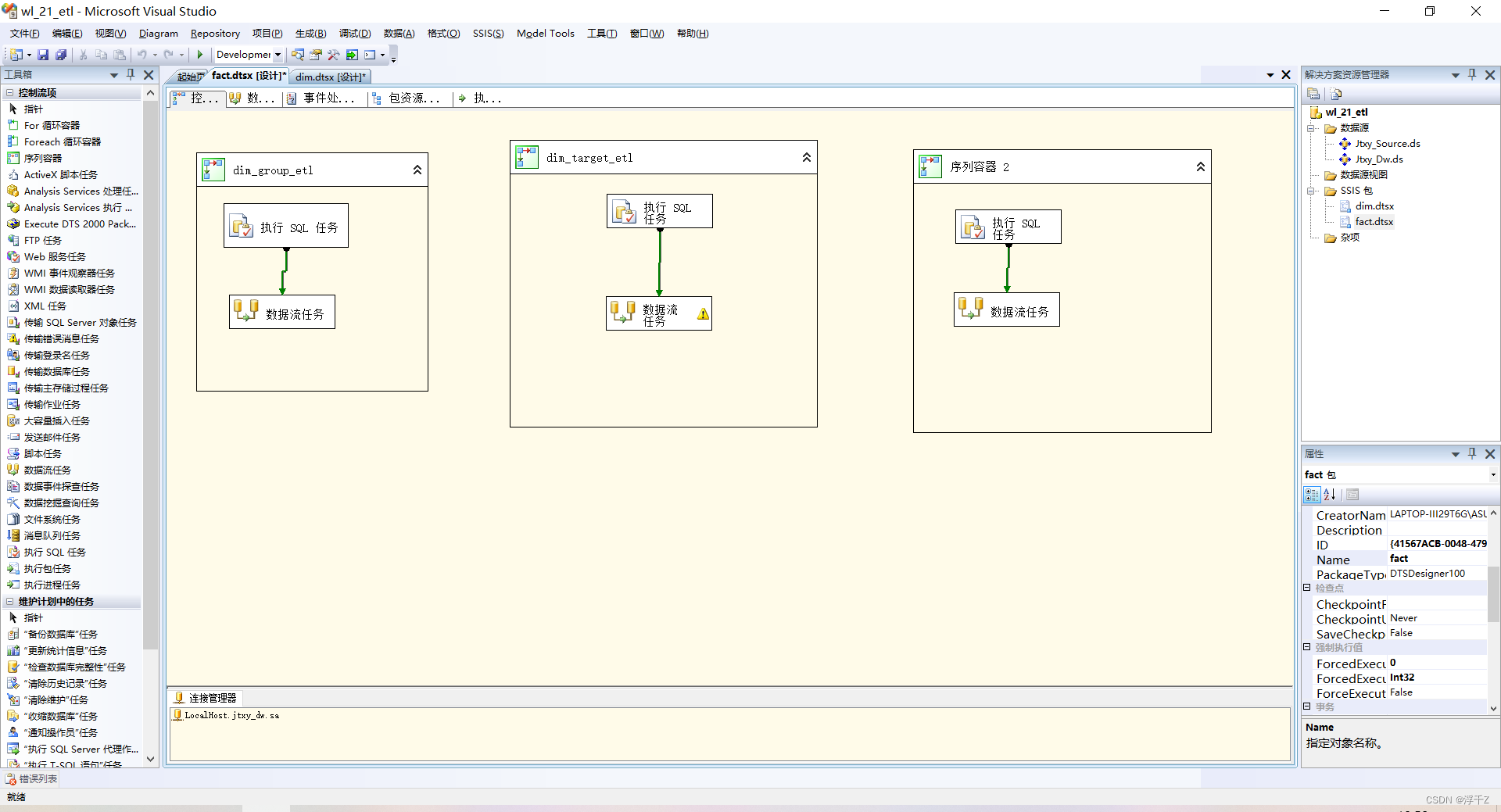Close the Toolbox panel
The height and width of the screenshot is (812, 1501).
(149, 75)
